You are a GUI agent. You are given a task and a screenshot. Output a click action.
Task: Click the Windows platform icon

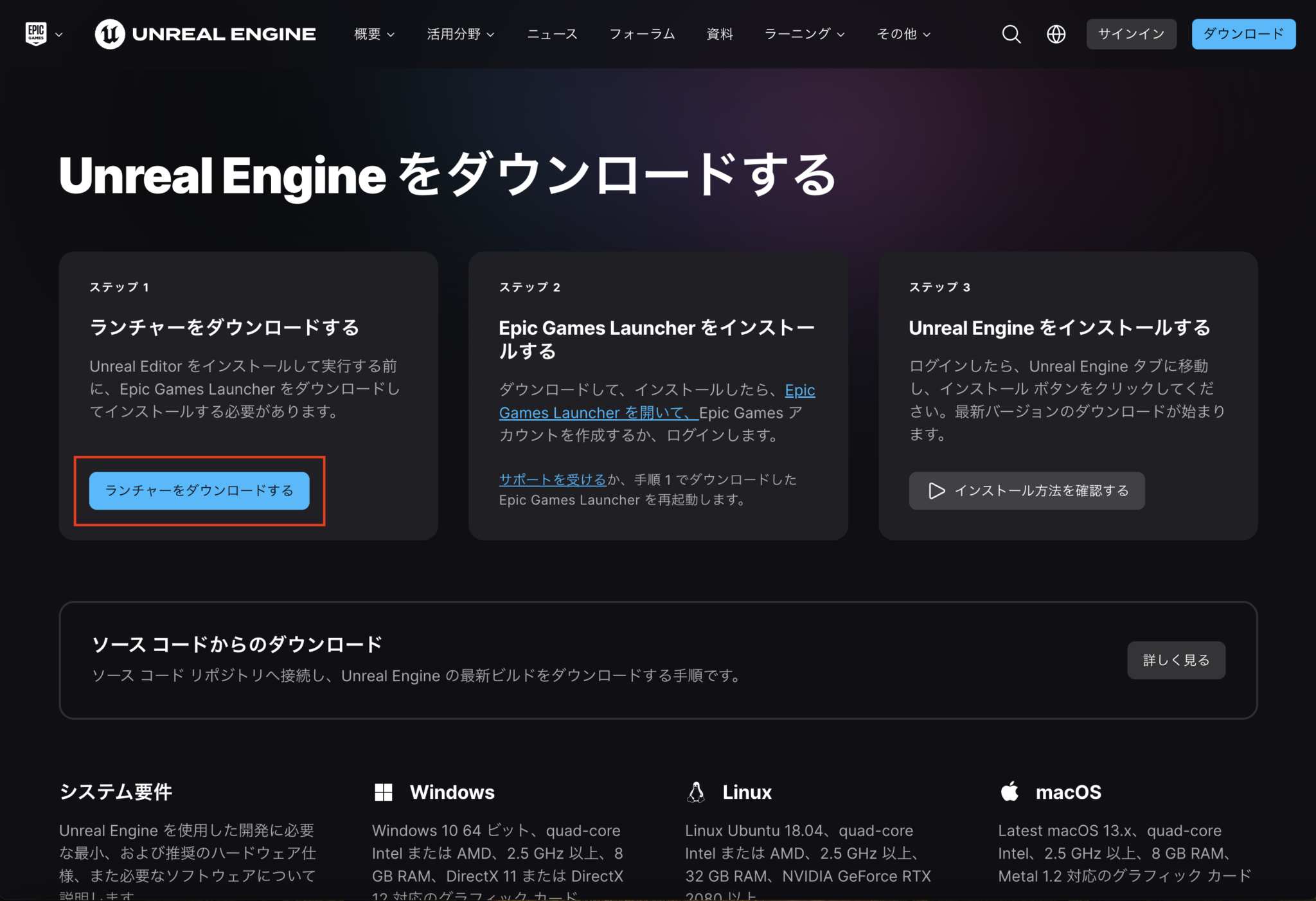(384, 792)
